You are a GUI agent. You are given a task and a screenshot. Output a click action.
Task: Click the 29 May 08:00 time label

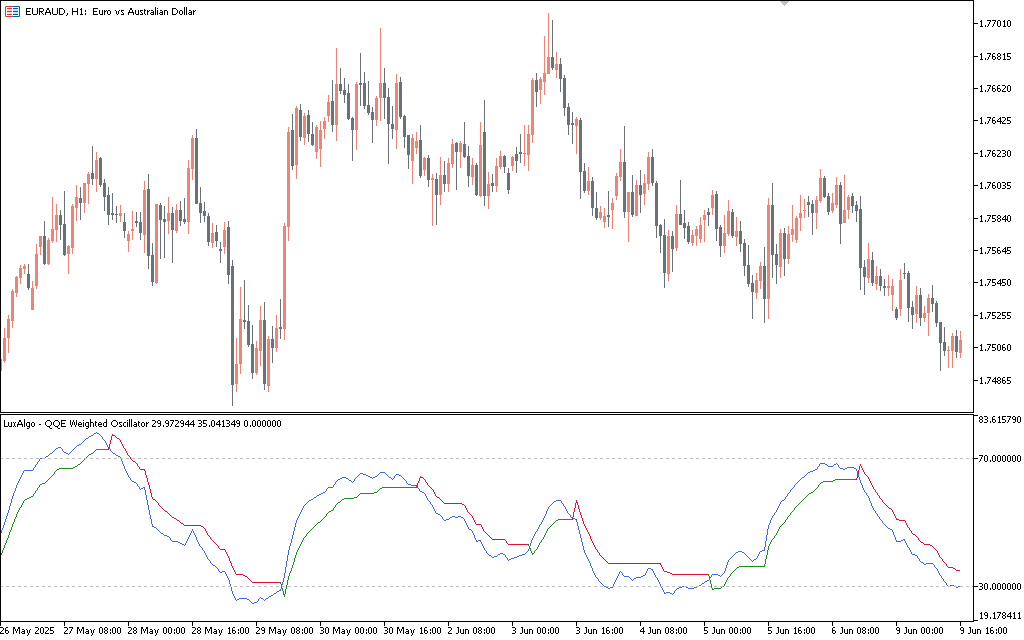(285, 631)
